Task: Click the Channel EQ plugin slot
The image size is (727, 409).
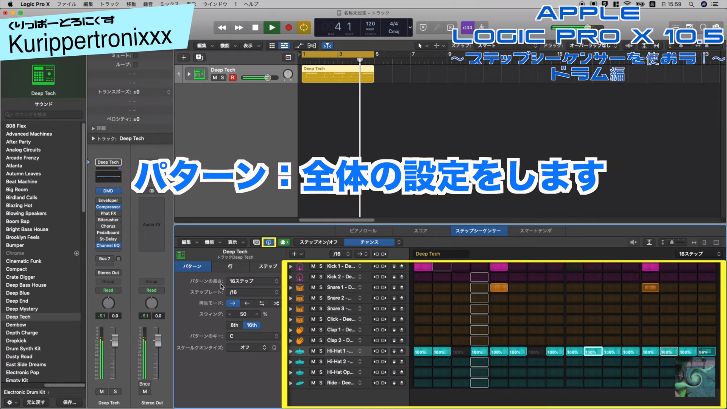Action: tap(108, 245)
